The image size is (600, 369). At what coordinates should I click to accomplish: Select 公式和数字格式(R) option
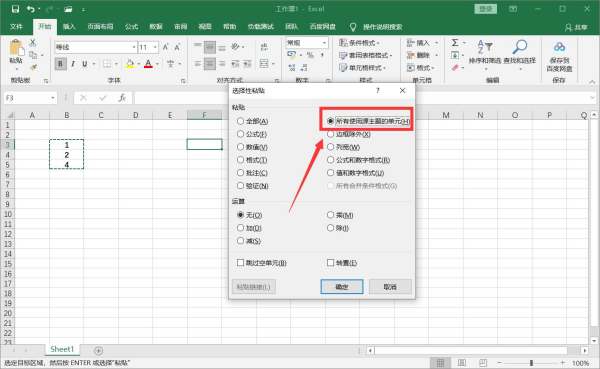[359, 160]
